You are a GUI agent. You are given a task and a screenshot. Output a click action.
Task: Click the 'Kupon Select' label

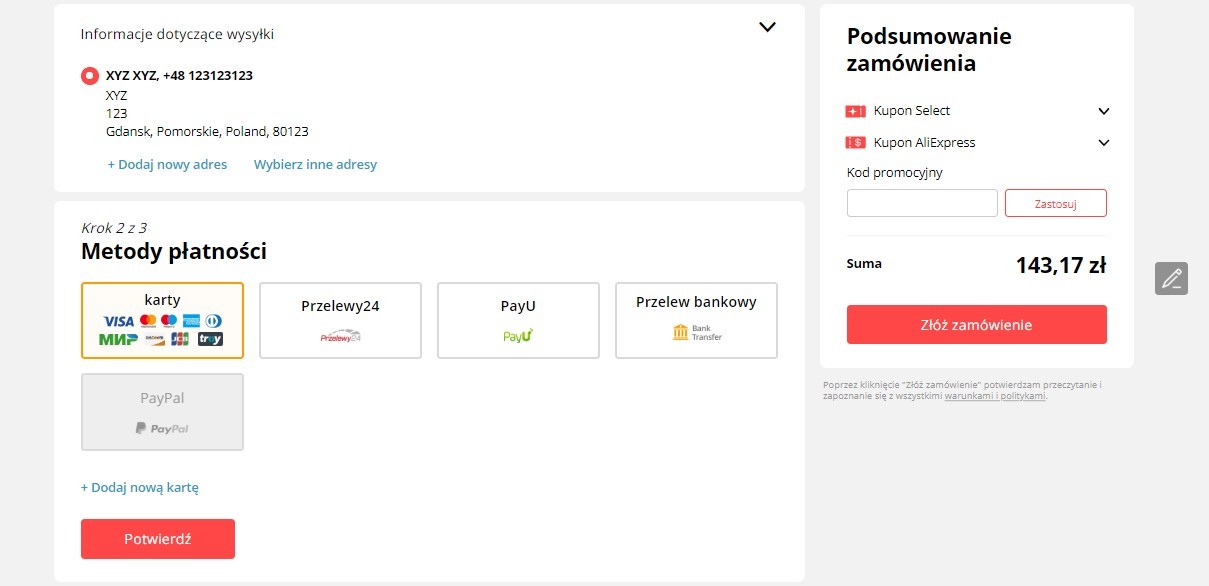pyautogui.click(x=912, y=111)
